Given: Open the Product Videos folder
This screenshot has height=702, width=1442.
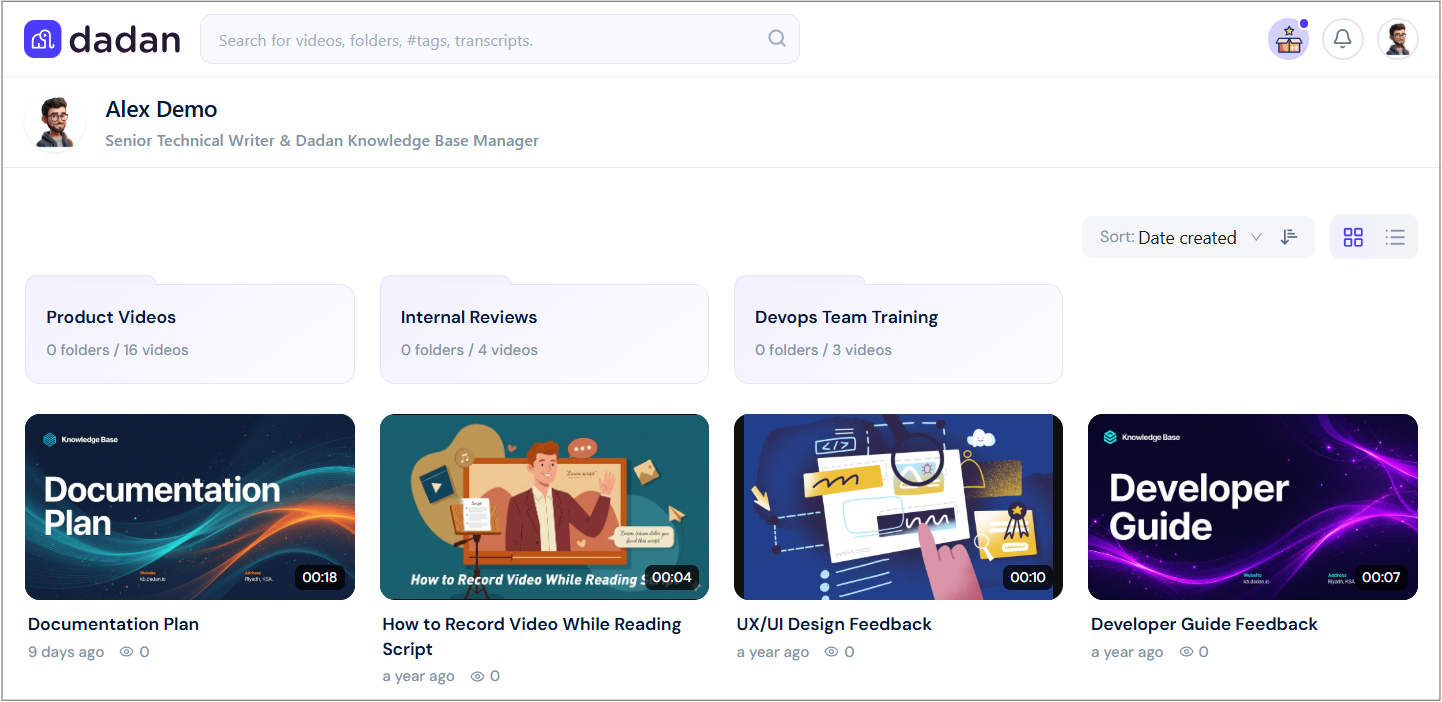Looking at the screenshot, I should (190, 330).
